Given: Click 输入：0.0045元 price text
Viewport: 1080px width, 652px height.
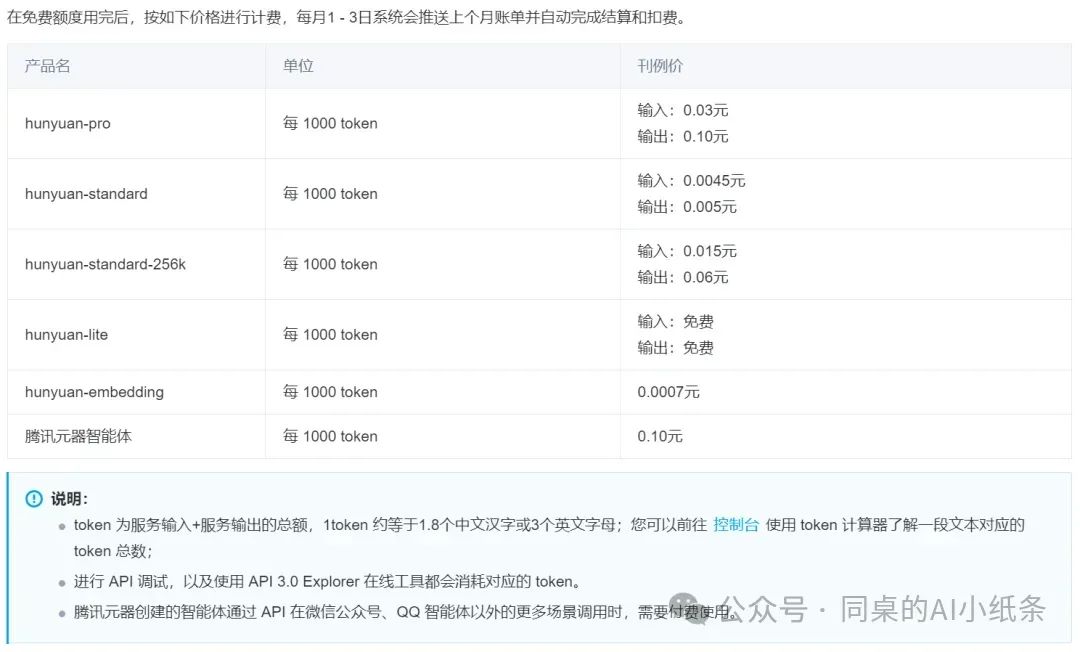Looking at the screenshot, I should coord(691,180).
